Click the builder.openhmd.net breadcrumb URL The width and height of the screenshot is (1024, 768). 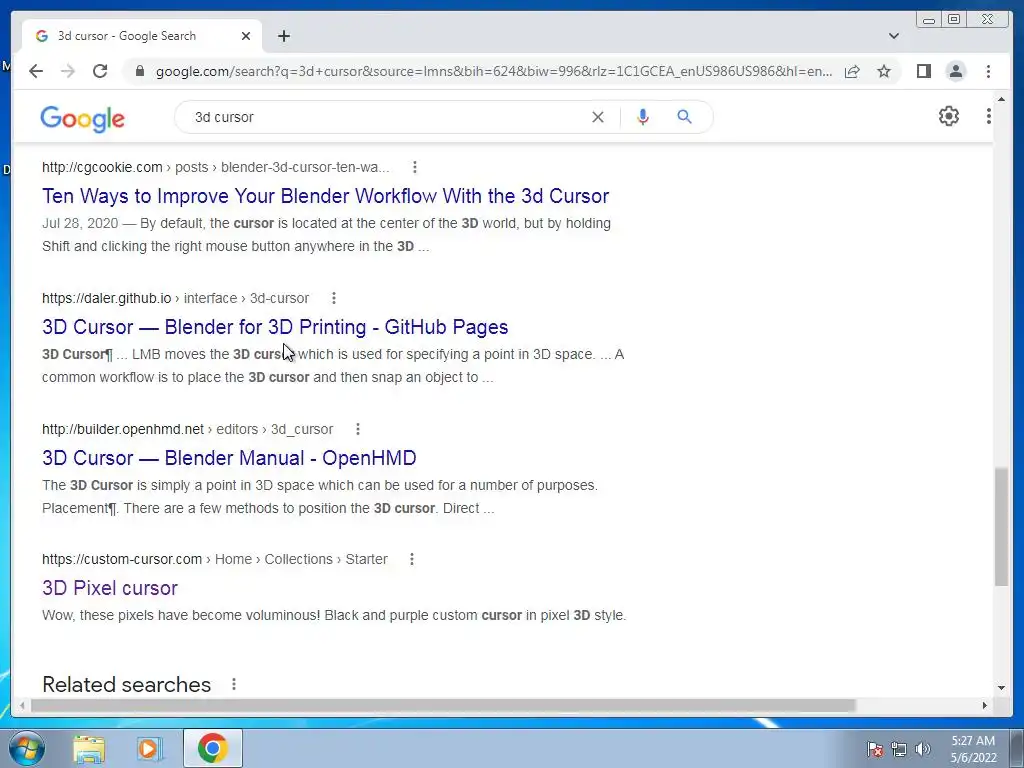187,429
